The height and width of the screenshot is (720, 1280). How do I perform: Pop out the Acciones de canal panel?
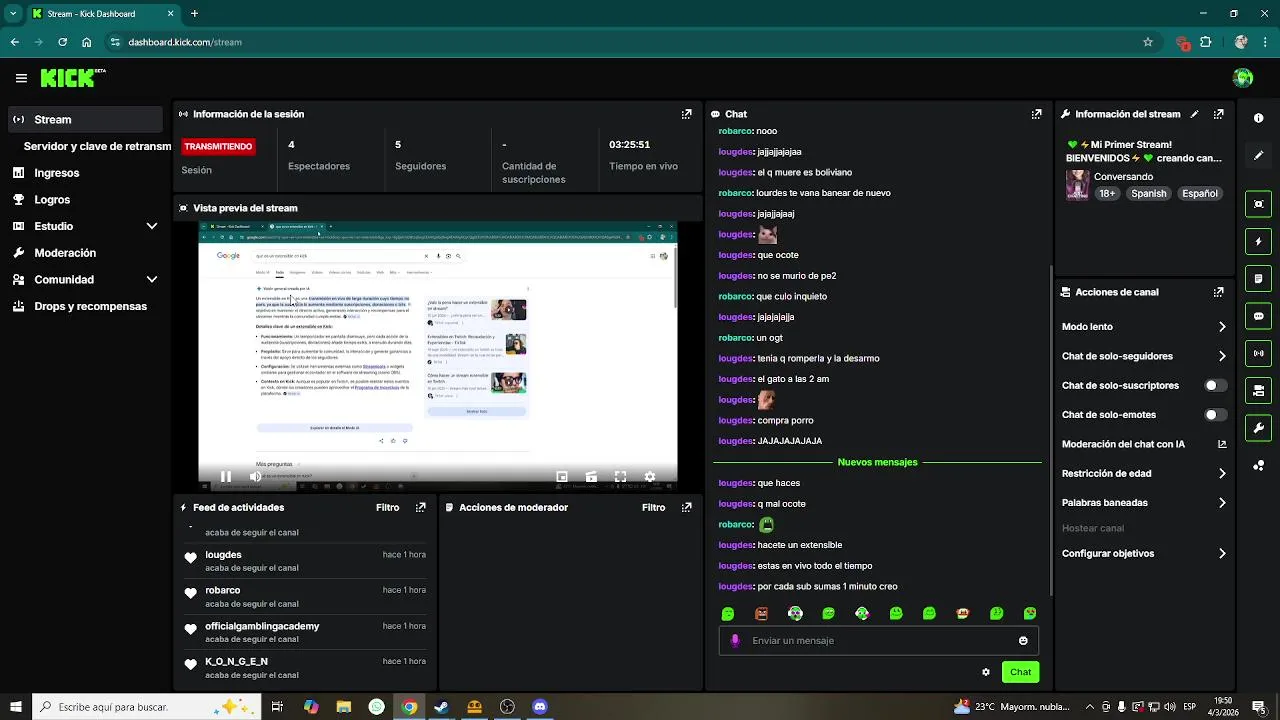(x=1218, y=292)
